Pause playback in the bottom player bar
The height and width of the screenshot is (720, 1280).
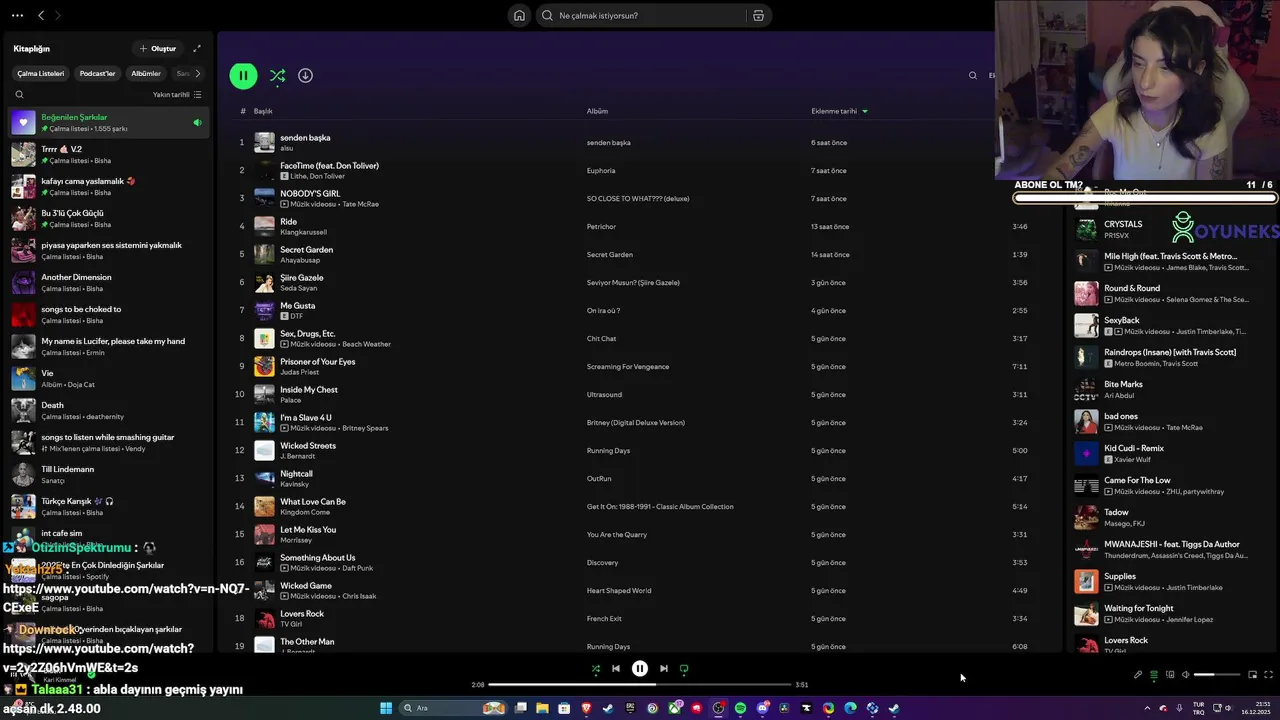(x=640, y=669)
